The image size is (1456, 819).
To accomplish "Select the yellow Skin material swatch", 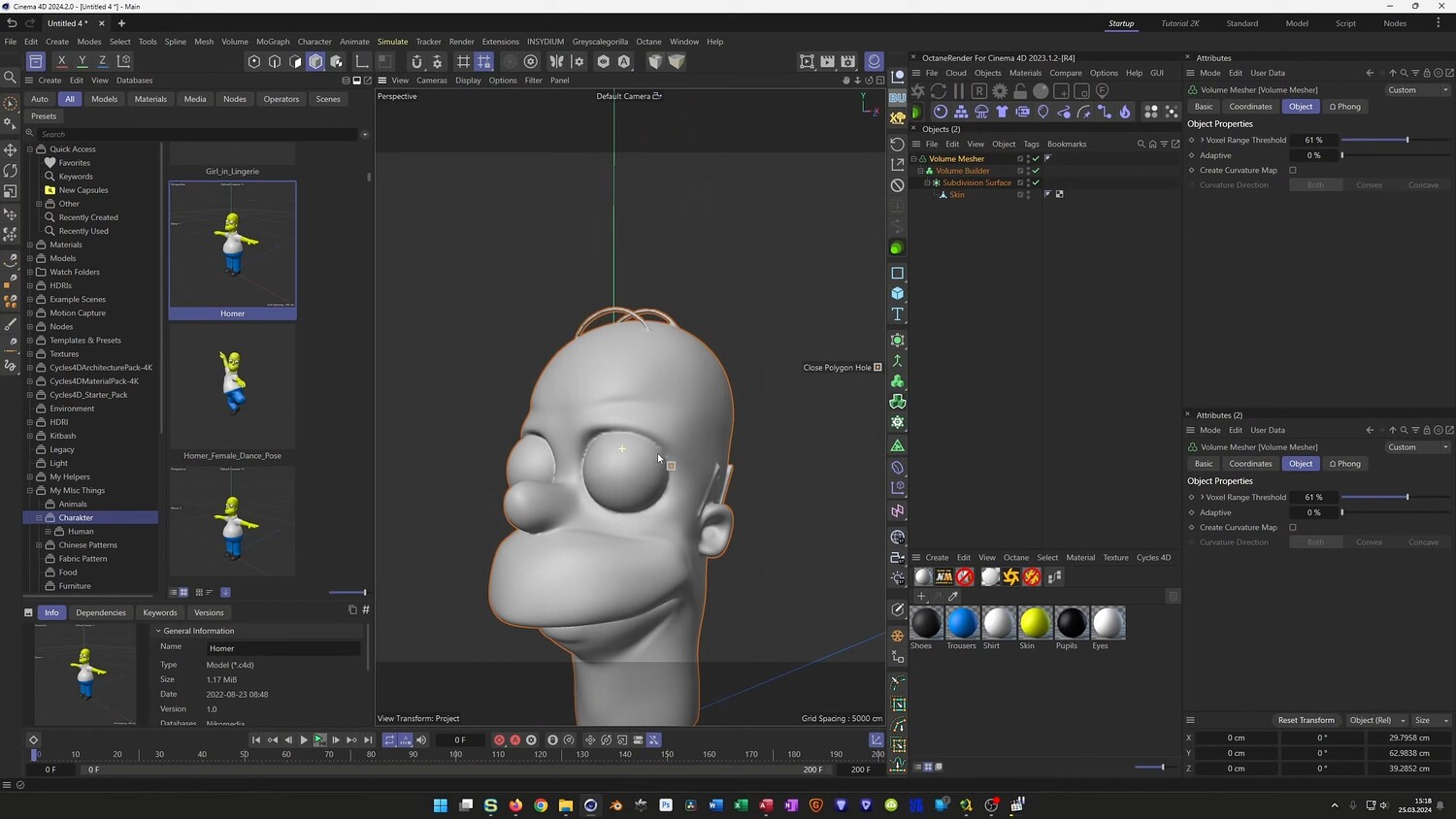I will coord(1035,622).
